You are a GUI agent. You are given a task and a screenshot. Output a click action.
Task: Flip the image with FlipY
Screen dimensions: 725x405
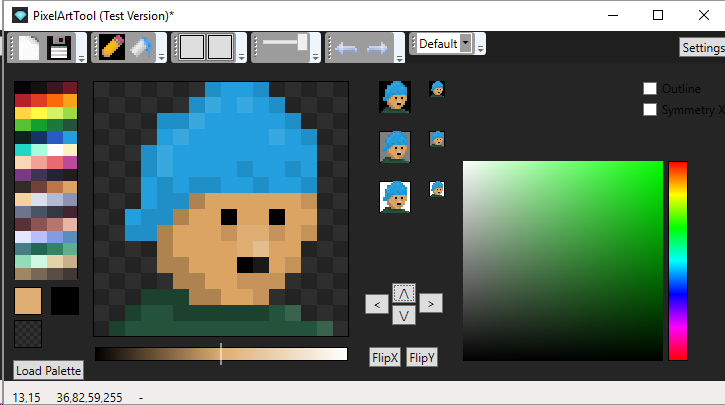pos(422,357)
